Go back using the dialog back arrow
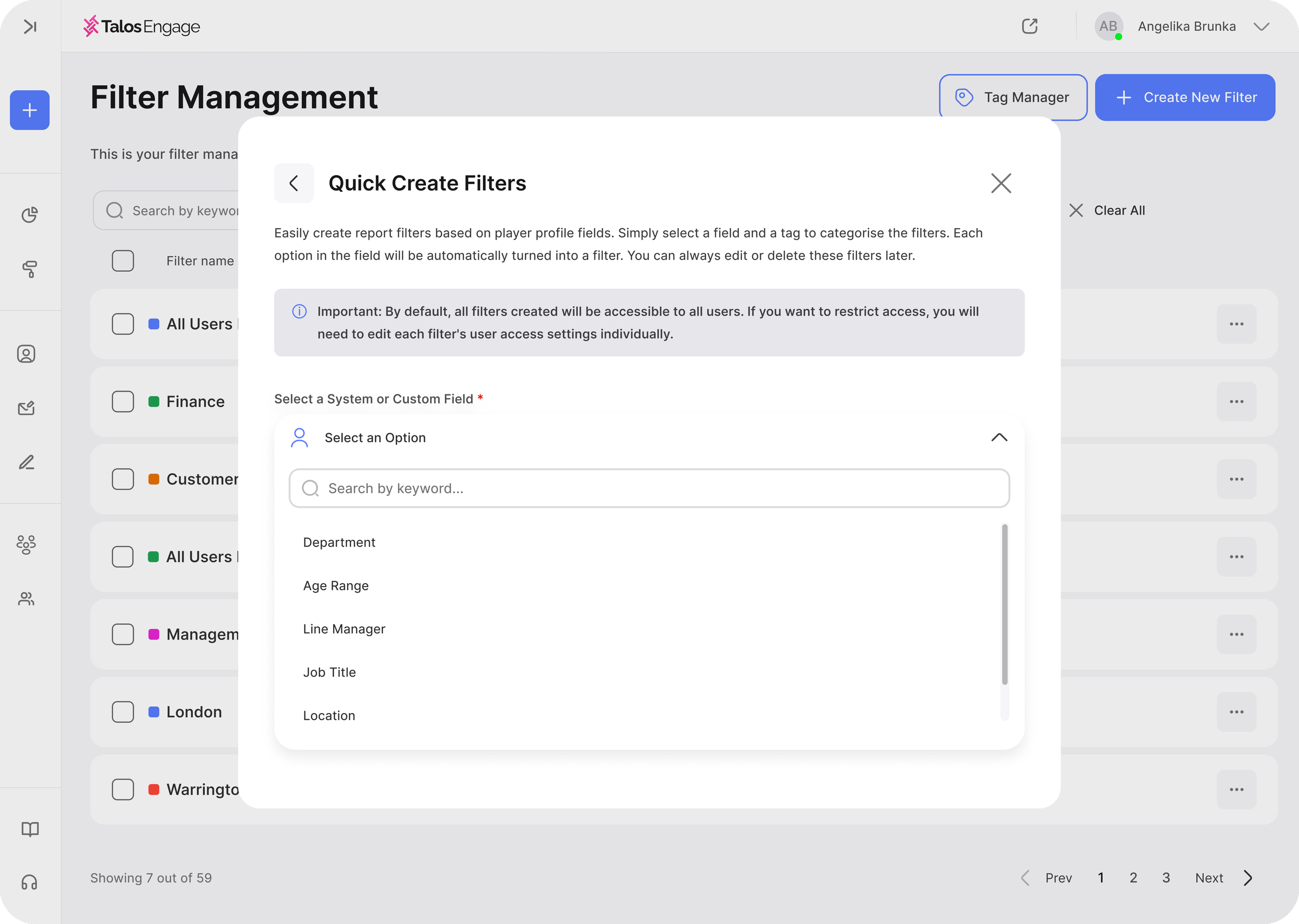 [x=294, y=183]
